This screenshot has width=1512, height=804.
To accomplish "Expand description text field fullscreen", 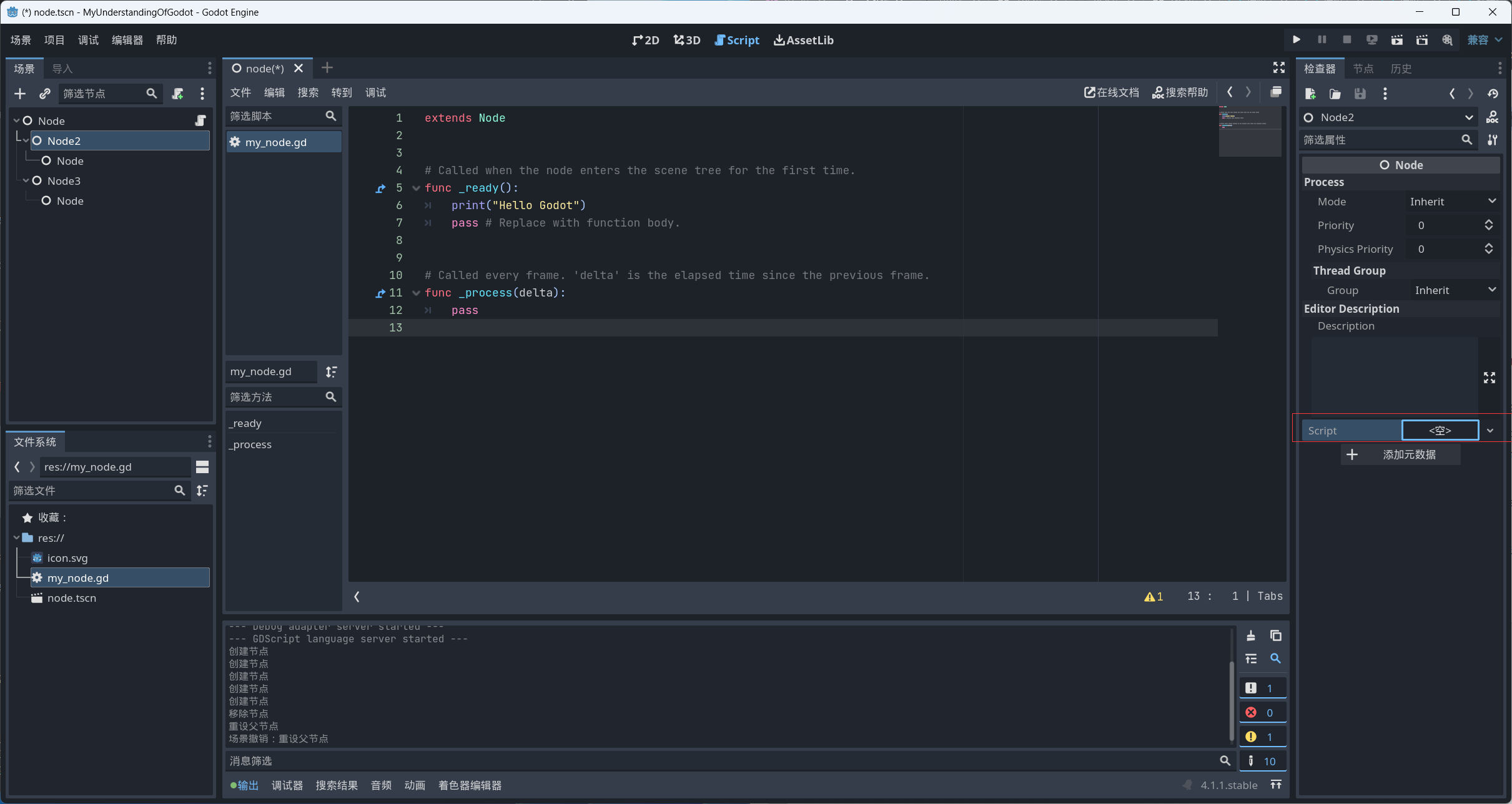I will pos(1490,378).
